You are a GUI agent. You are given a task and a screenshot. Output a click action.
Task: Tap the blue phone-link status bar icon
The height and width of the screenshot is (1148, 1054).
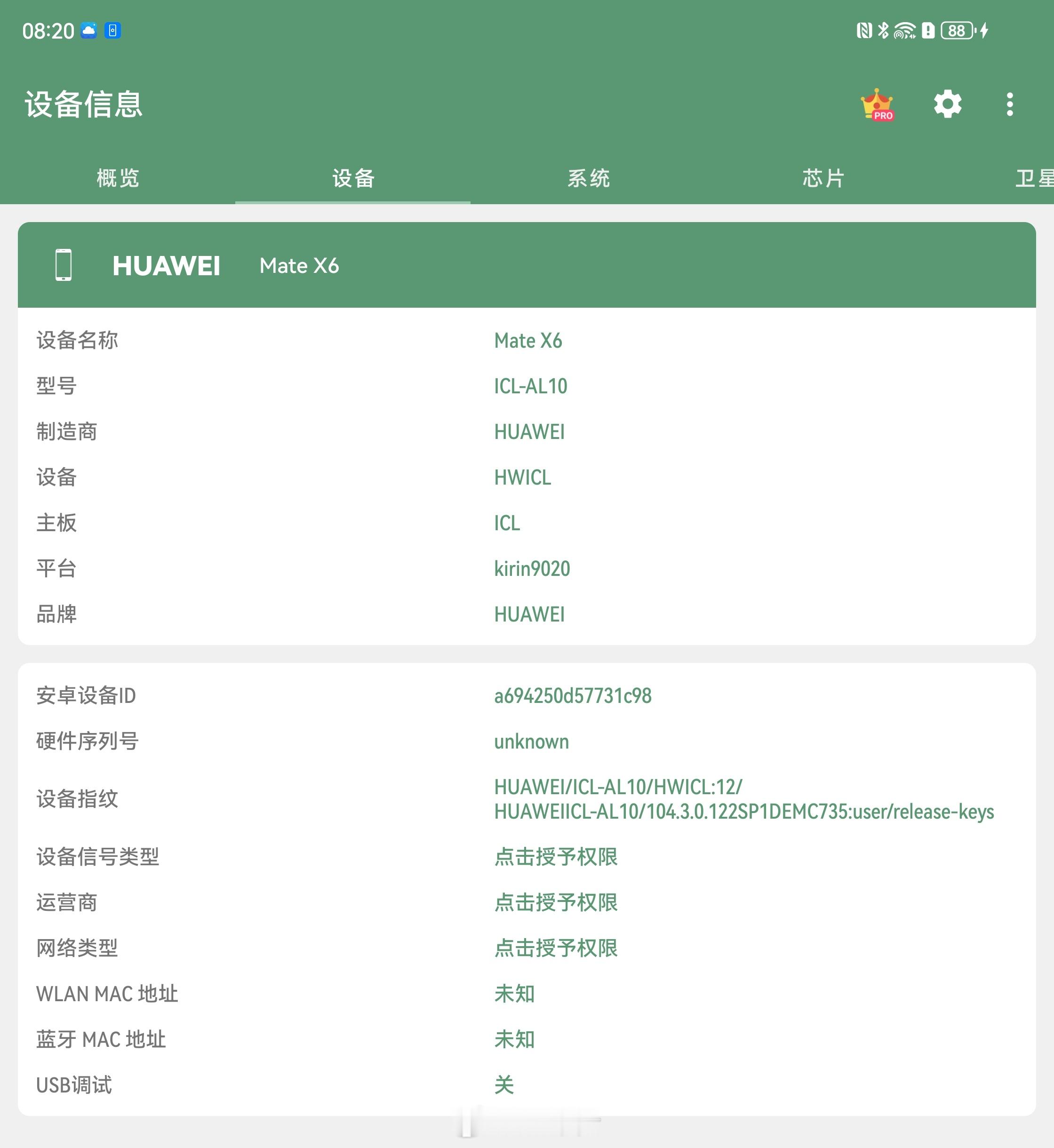[x=113, y=30]
